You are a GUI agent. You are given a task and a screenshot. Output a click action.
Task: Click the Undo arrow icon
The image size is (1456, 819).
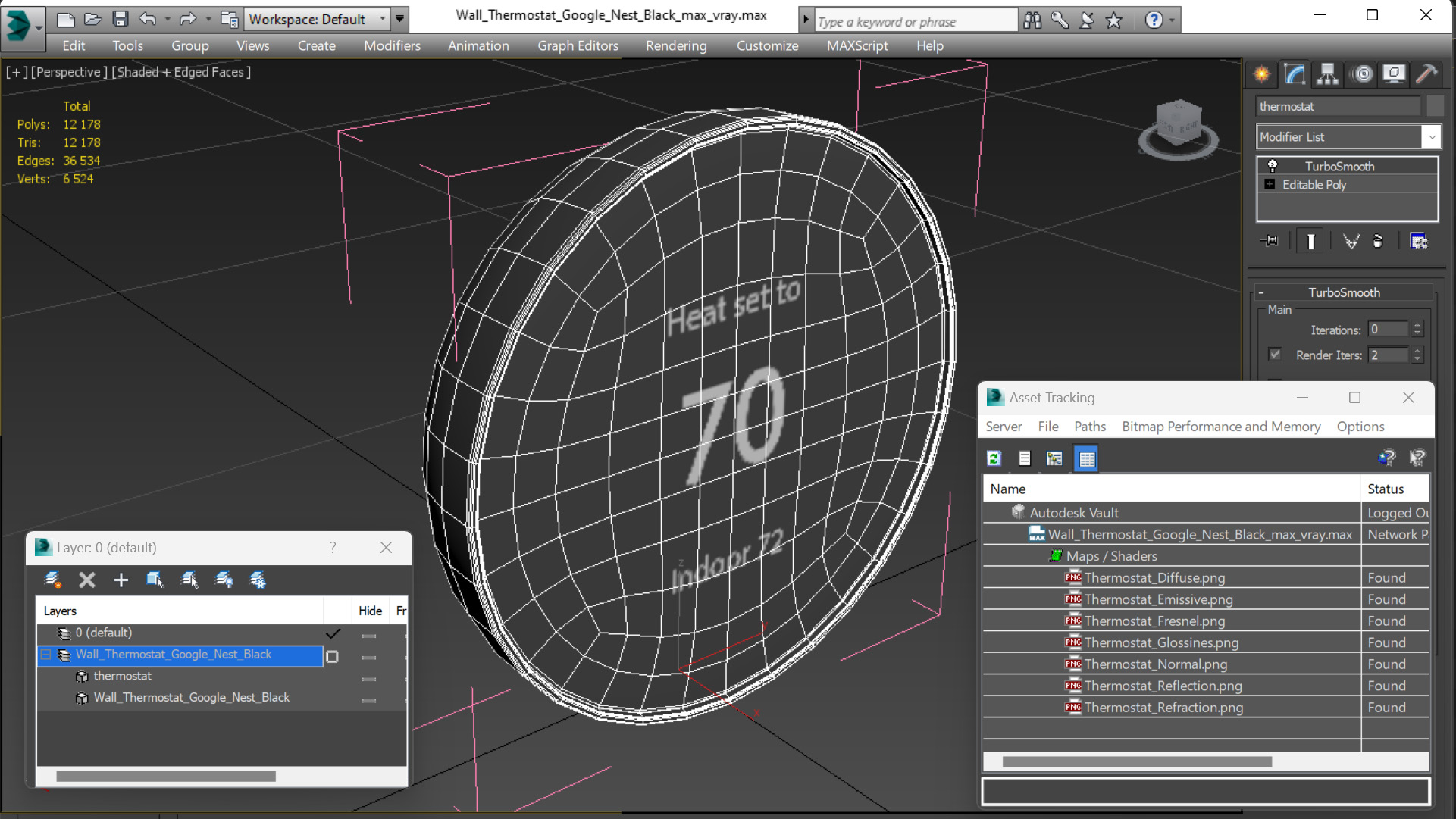tap(148, 19)
